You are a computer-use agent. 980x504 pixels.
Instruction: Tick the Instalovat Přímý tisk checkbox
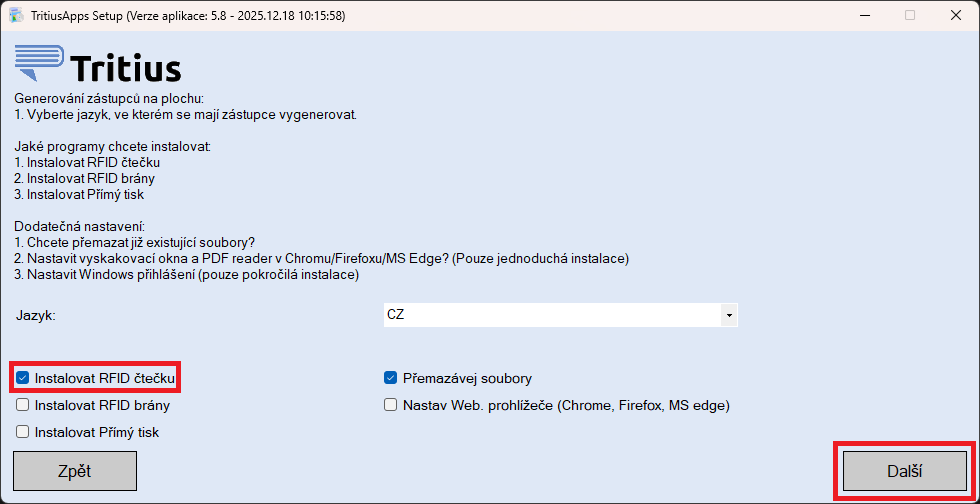(23, 432)
